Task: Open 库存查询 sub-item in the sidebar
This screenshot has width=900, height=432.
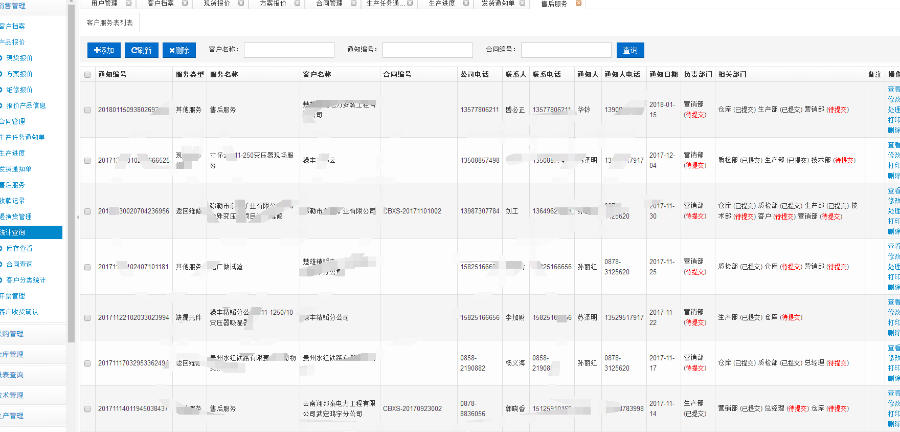Action: point(20,248)
